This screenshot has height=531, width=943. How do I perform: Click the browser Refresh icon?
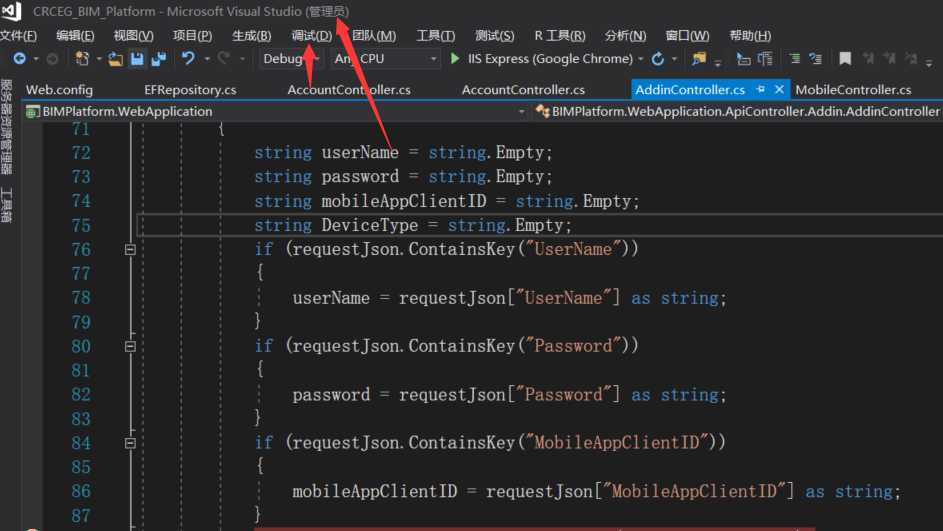(x=658, y=58)
